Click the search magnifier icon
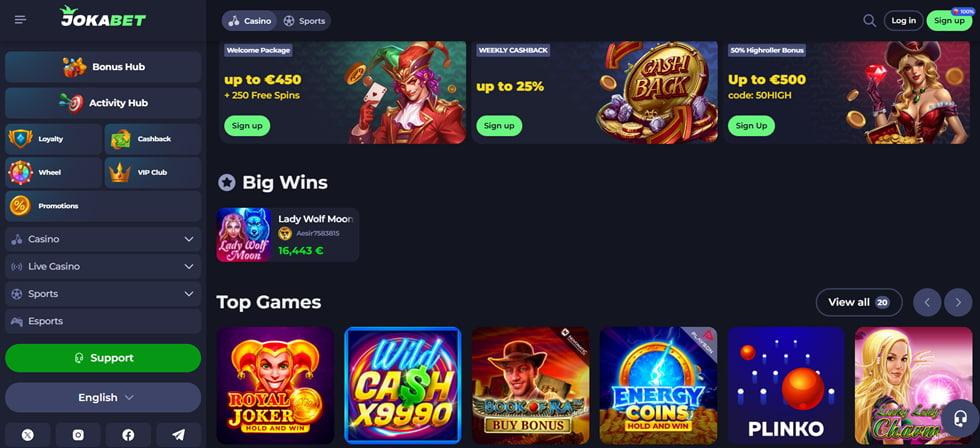The height and width of the screenshot is (448, 980). (x=869, y=21)
